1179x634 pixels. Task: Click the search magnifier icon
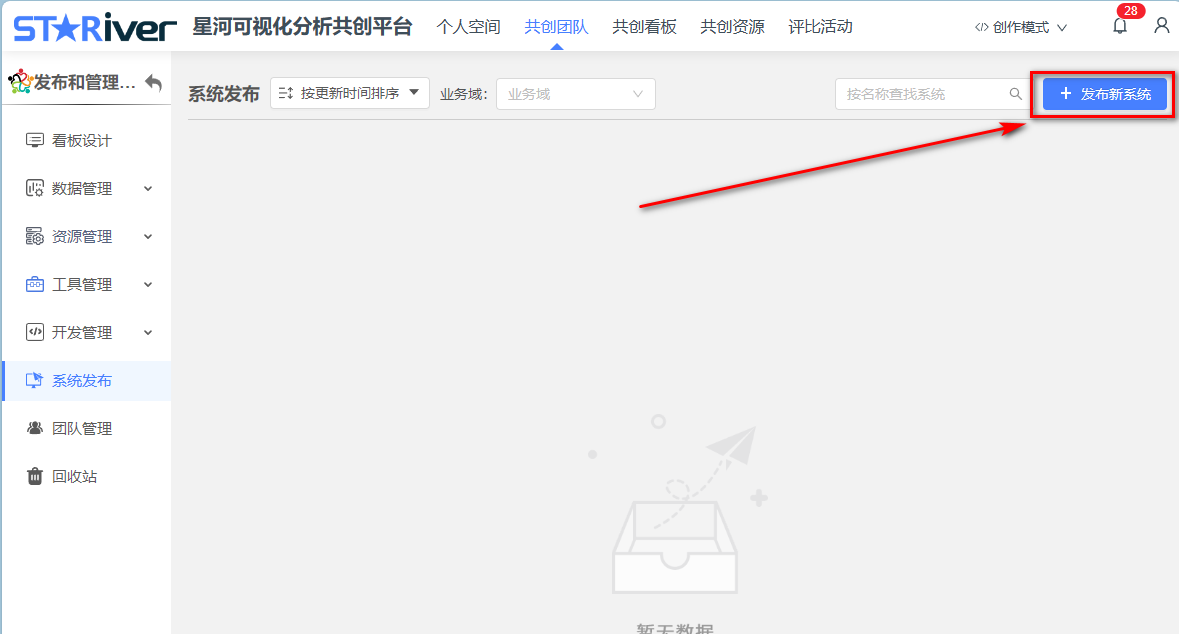1015,94
